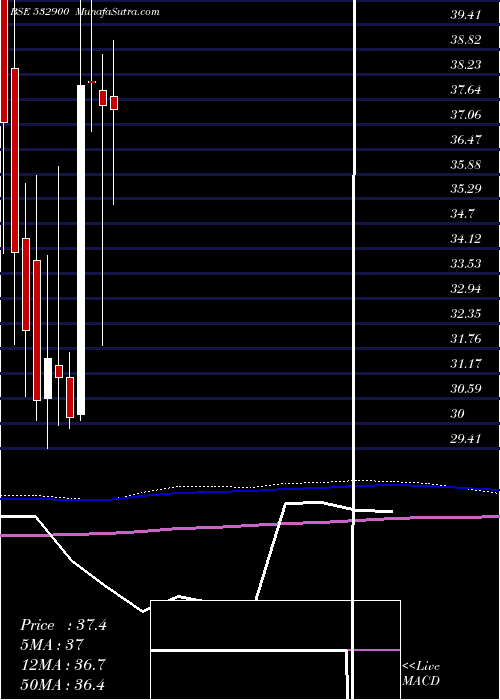Click the 31.76 price axis label

click(465, 339)
